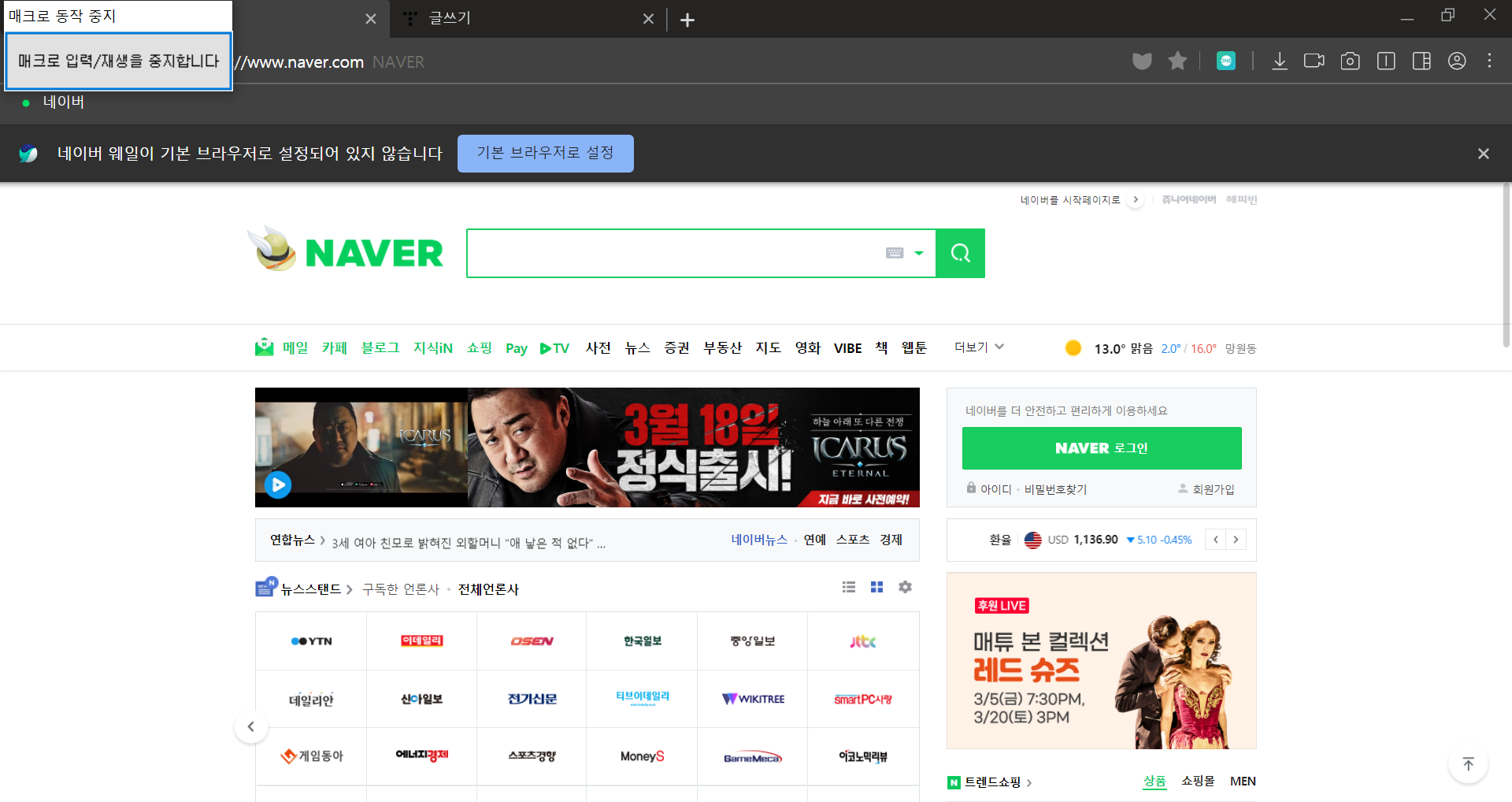This screenshot has height=802, width=1512.
Task: Open the 연예 news link
Action: pos(814,540)
